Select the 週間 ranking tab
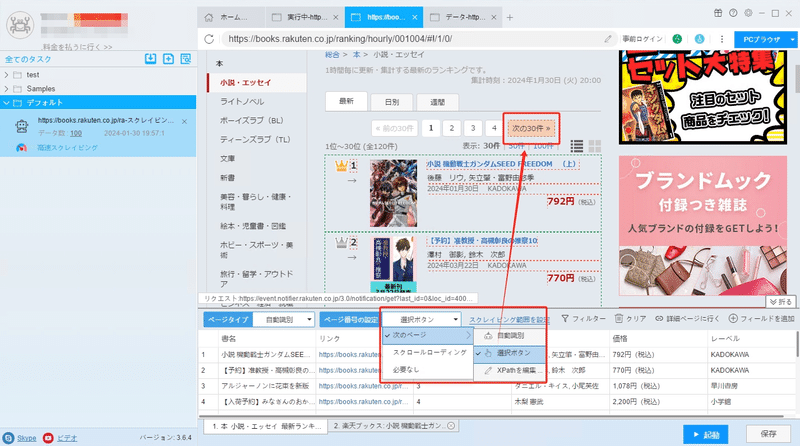 tap(437, 102)
